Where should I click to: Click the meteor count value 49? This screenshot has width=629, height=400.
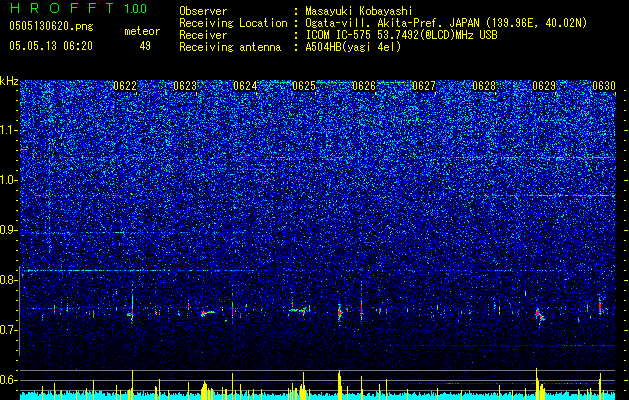pos(145,46)
